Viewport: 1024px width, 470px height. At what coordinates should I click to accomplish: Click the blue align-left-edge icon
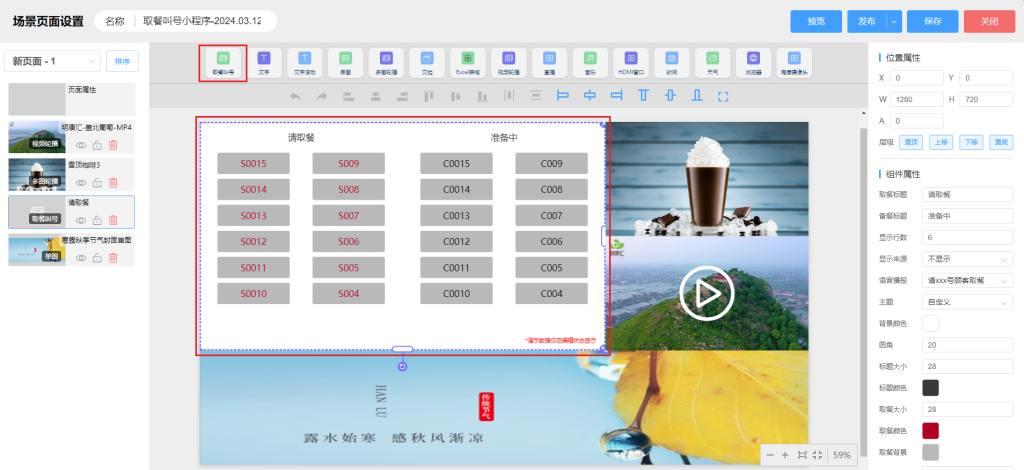click(562, 96)
